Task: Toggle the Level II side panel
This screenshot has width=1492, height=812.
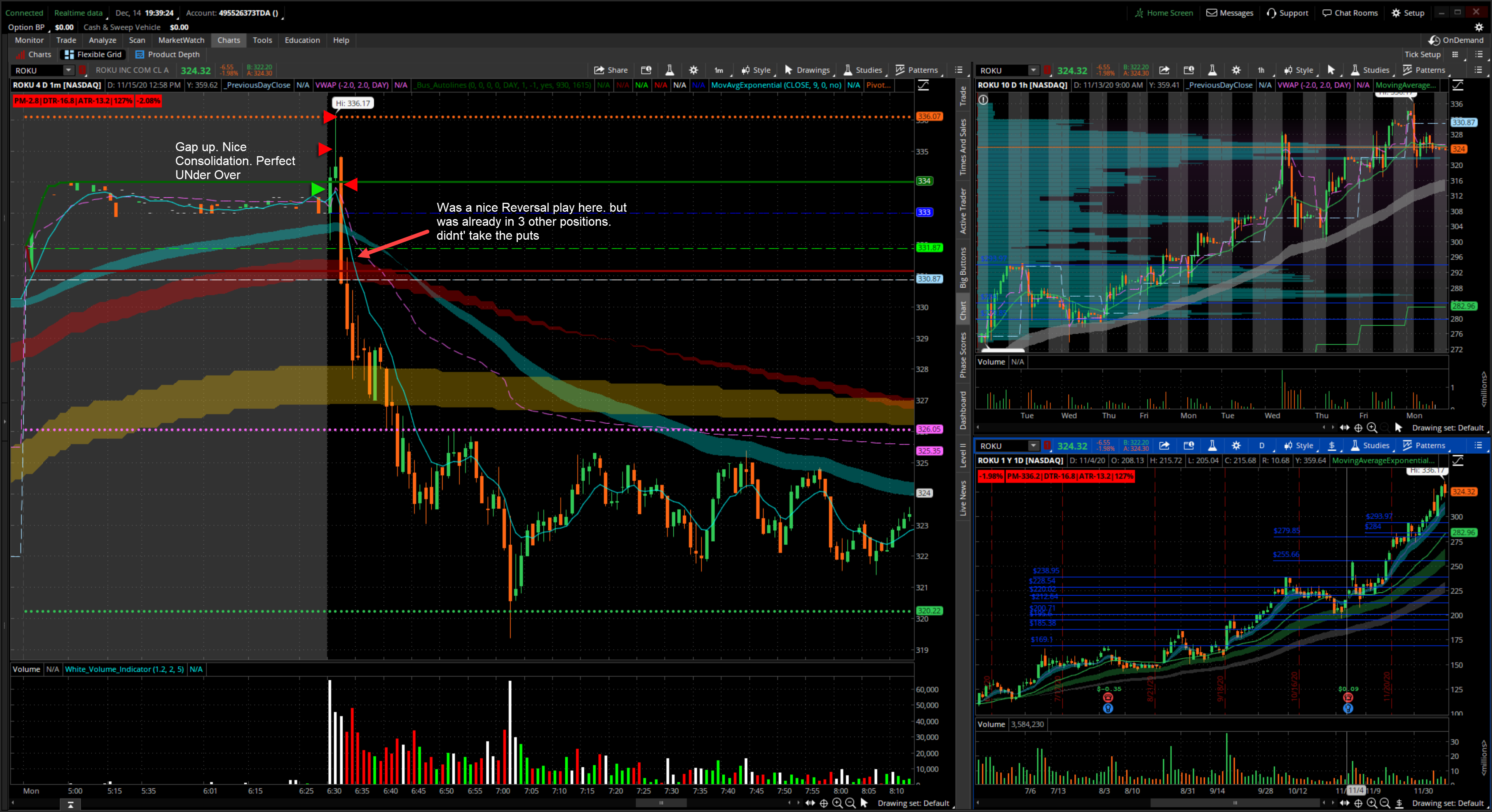Action: (x=963, y=455)
